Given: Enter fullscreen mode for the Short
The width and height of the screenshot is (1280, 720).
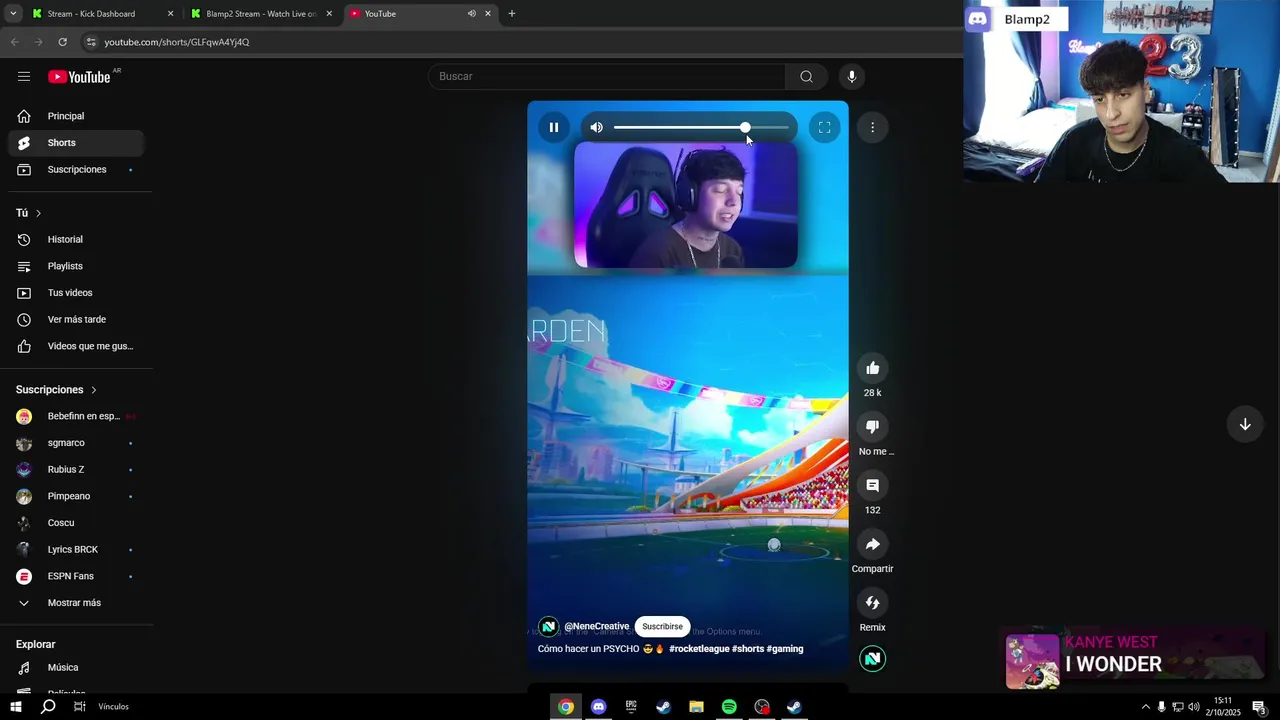Looking at the screenshot, I should (x=825, y=128).
